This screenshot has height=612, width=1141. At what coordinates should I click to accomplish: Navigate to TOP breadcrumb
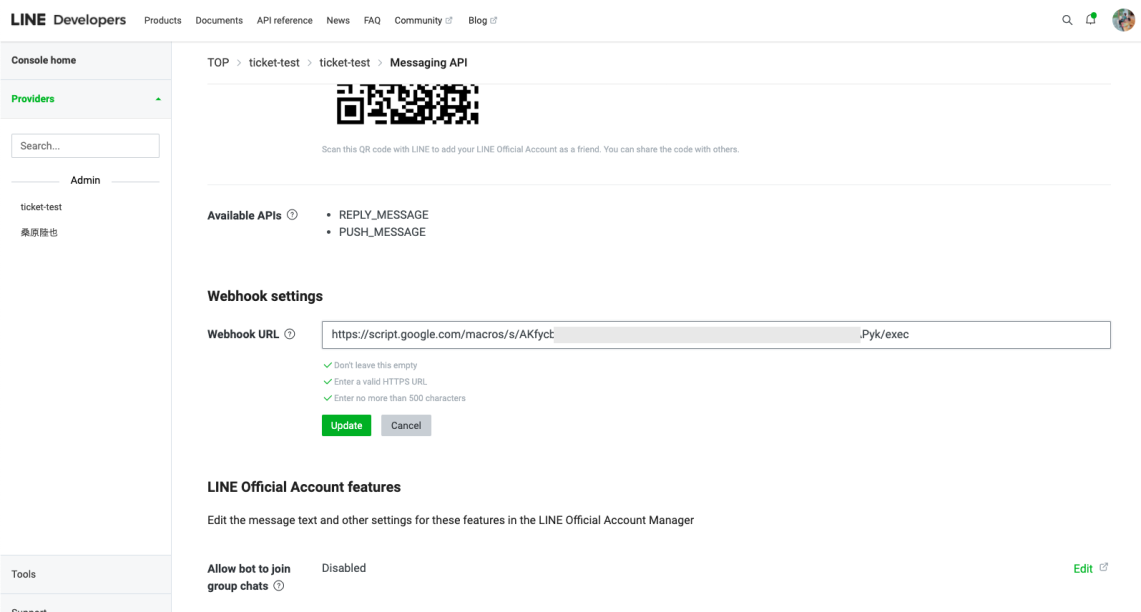(x=217, y=62)
